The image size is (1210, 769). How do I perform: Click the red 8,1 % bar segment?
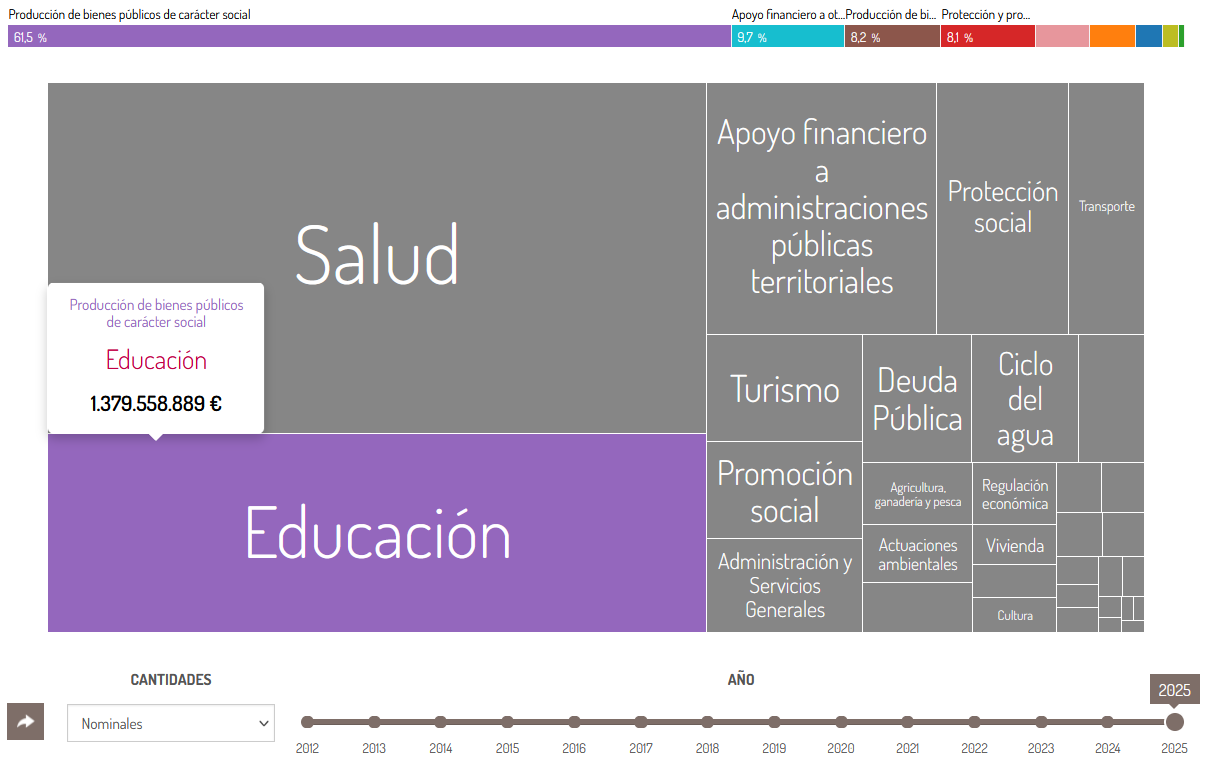(x=988, y=37)
